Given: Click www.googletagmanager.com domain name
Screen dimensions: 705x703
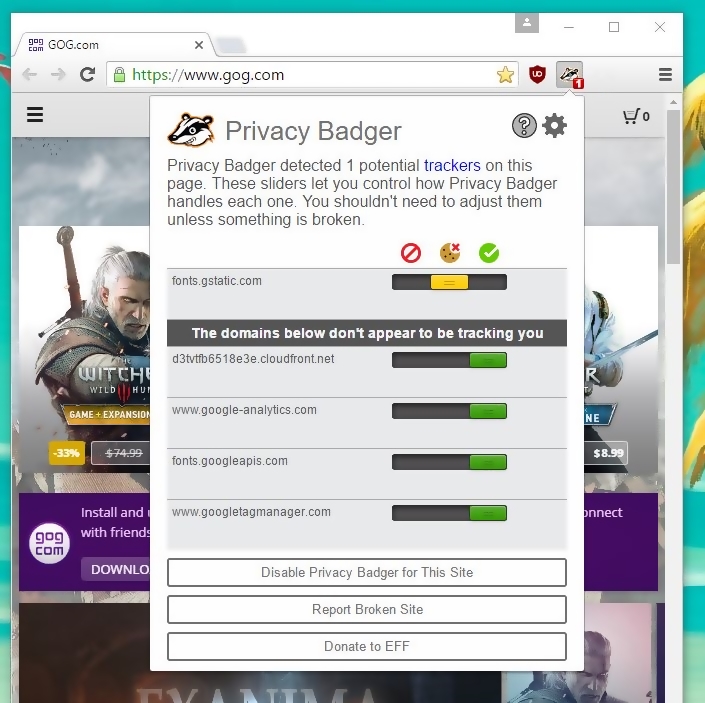Looking at the screenshot, I should 251,512.
